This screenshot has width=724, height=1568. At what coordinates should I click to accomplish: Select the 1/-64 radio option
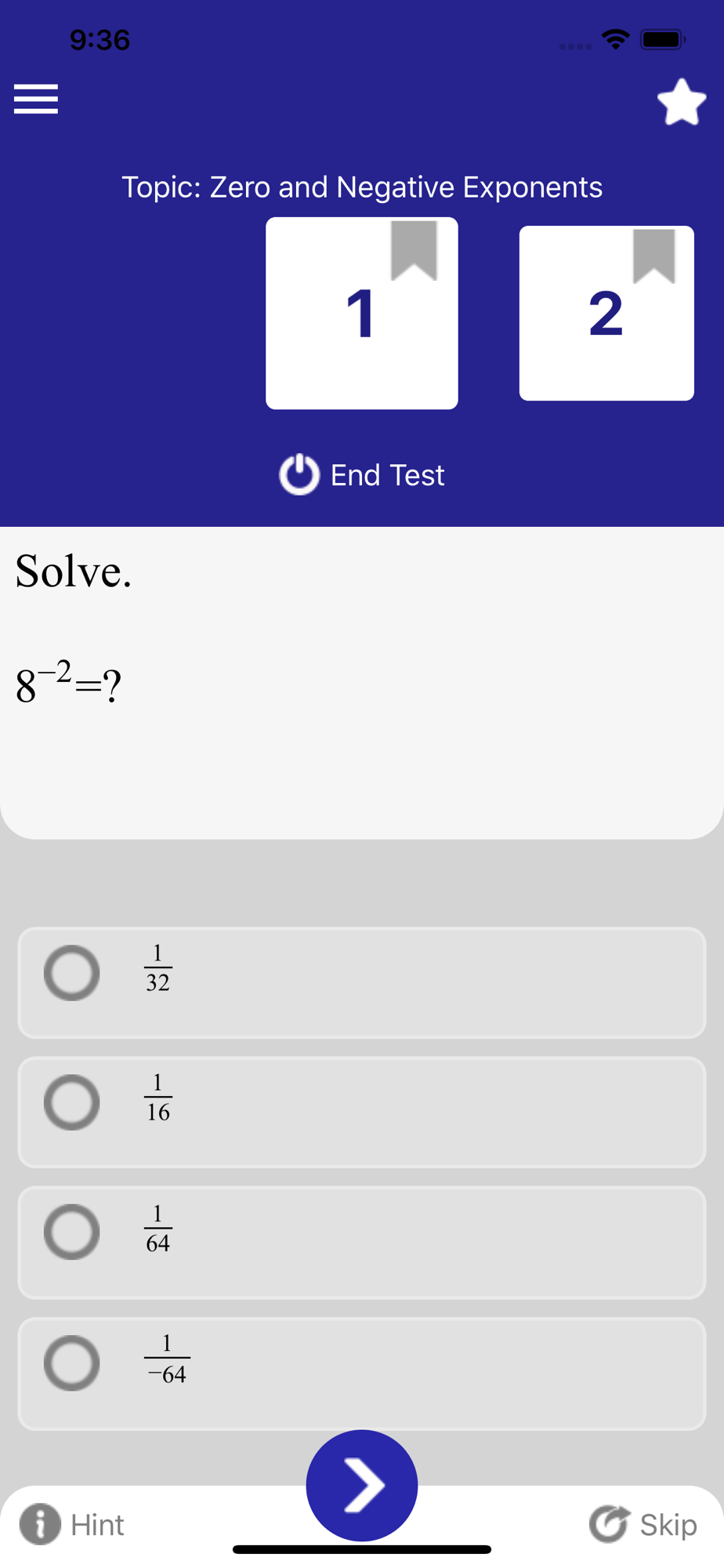point(71,1363)
